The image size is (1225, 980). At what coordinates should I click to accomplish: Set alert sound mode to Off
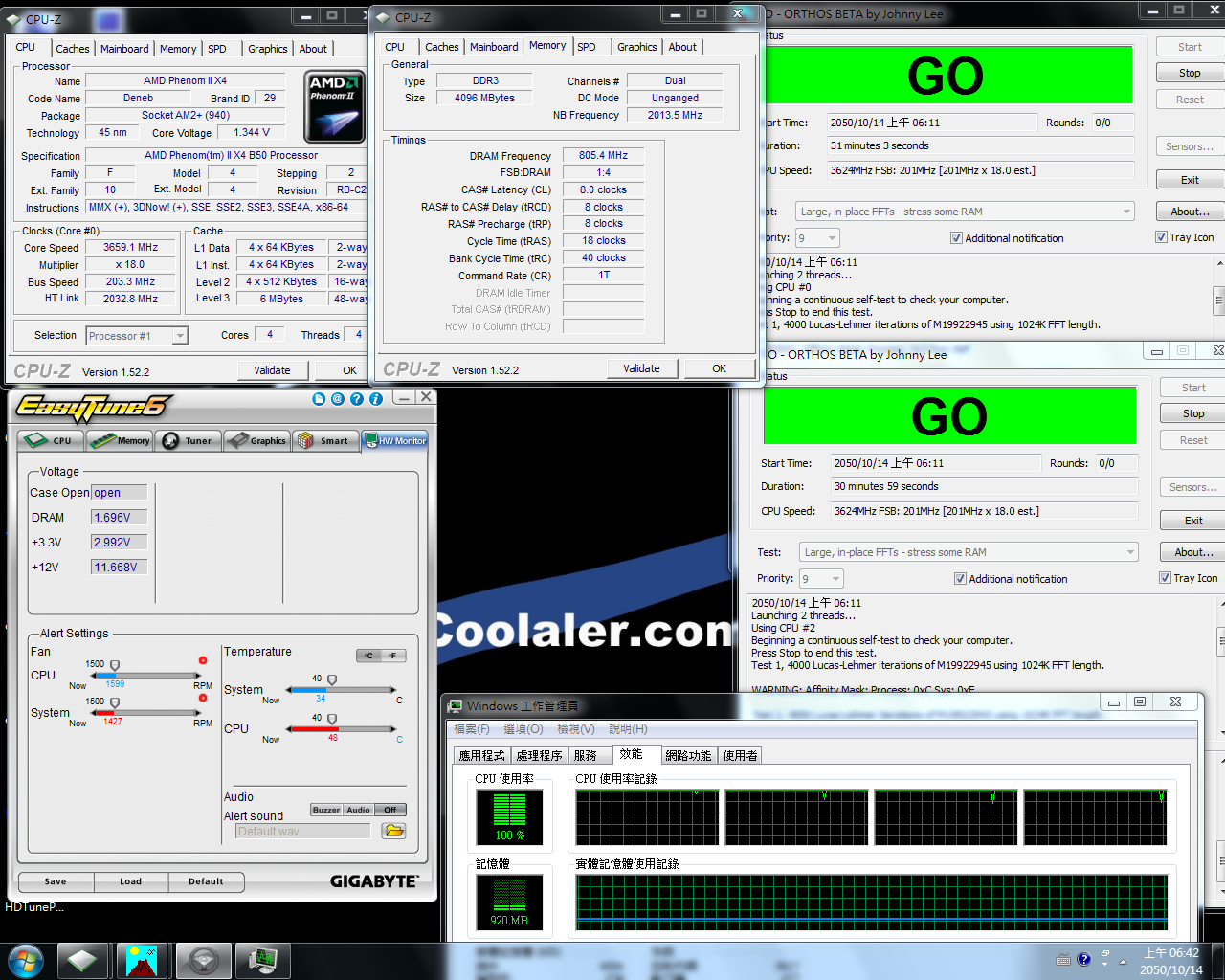pos(390,810)
